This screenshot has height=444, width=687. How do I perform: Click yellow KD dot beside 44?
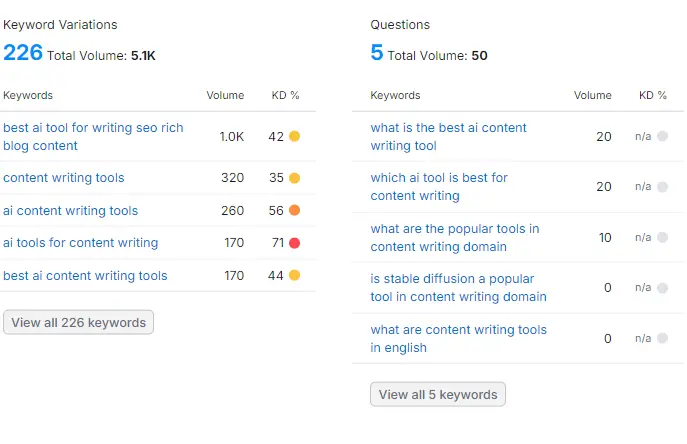coord(294,275)
